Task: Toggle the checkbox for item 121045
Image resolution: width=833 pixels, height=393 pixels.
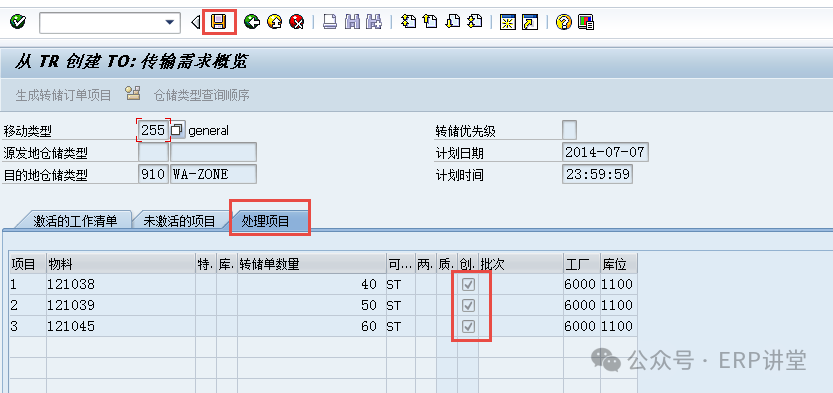Action: pyautogui.click(x=468, y=326)
